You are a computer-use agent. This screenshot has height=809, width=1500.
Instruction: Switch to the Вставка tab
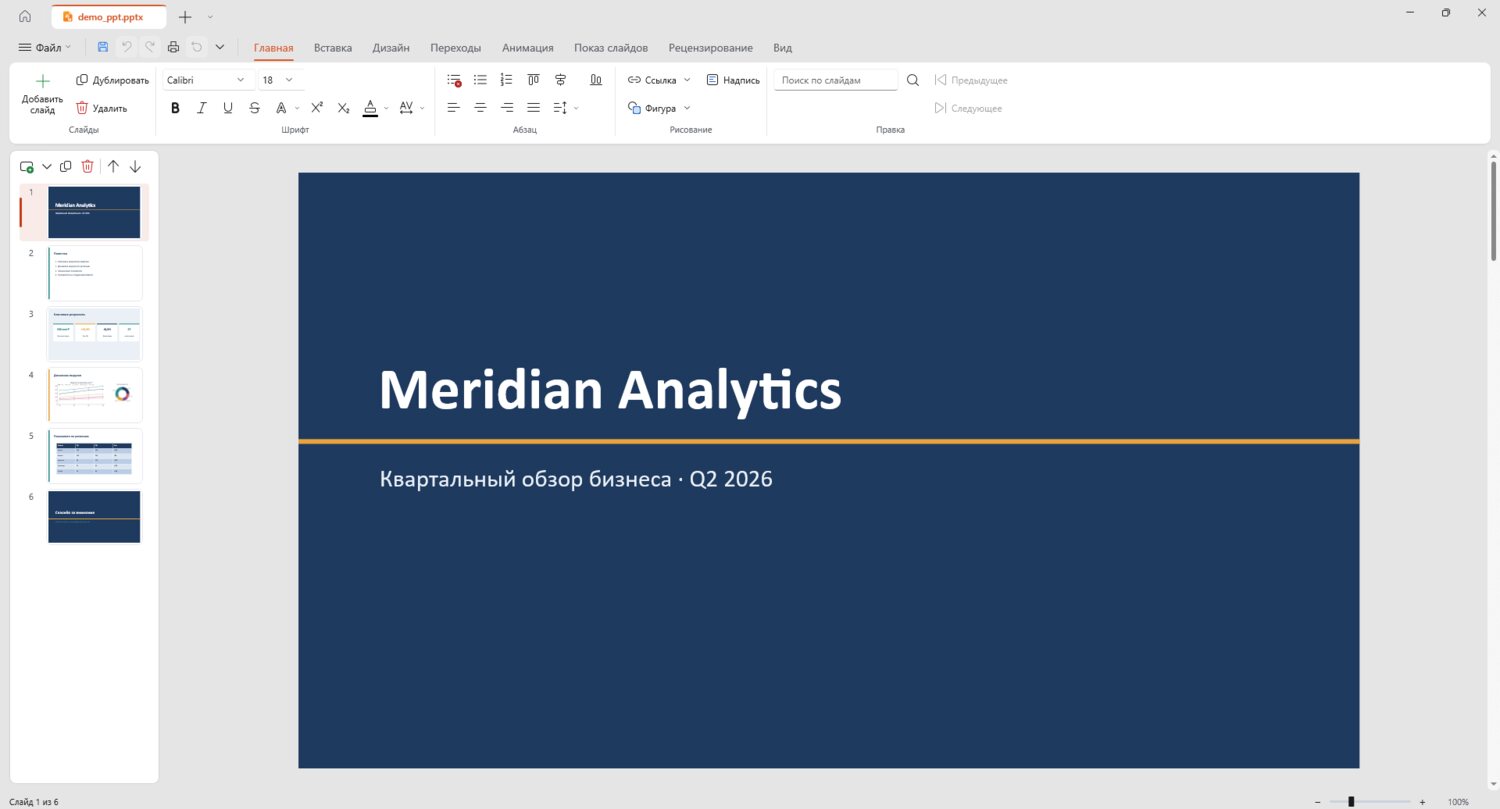[333, 48]
